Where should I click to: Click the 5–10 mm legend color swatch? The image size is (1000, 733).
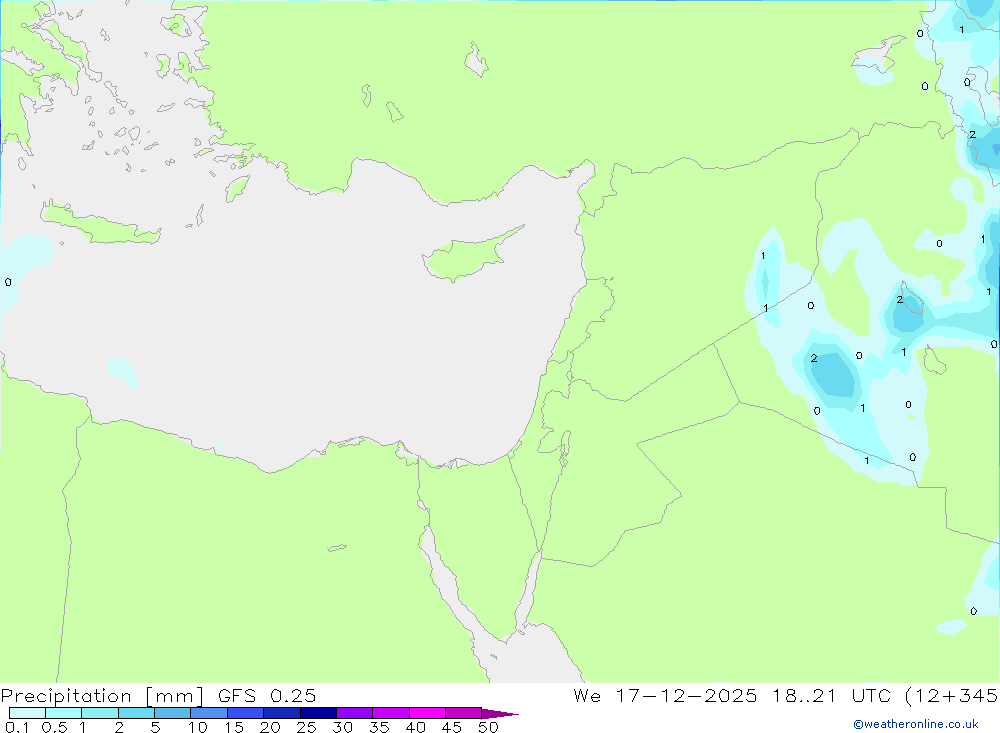point(173,713)
